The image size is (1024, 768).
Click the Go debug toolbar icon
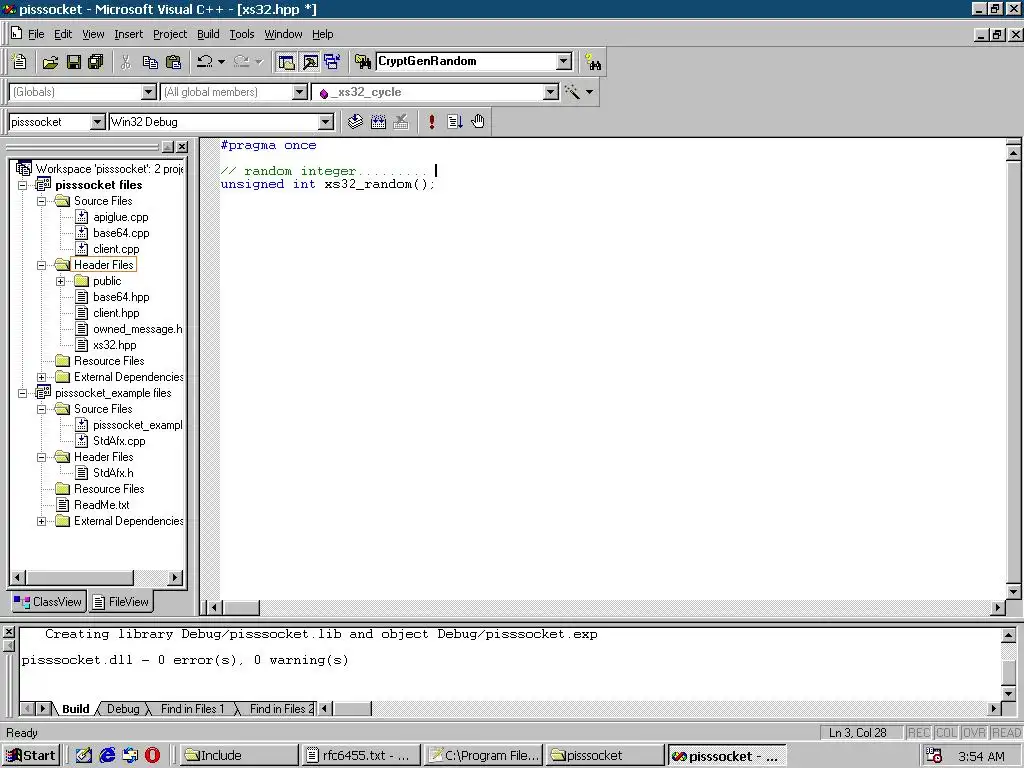tap(455, 121)
